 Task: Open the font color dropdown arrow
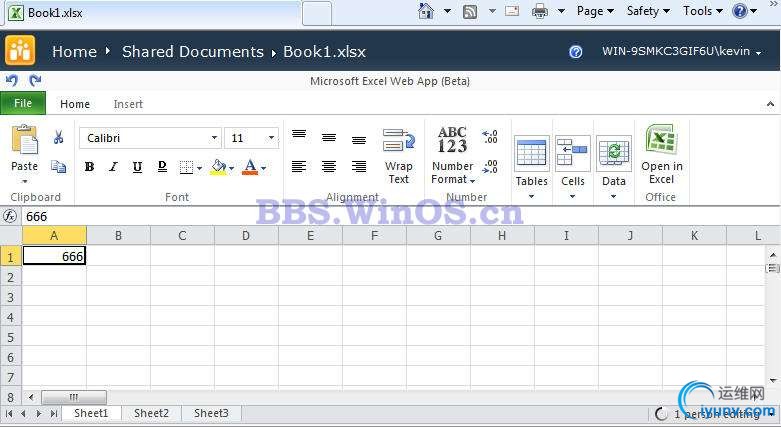[263, 168]
